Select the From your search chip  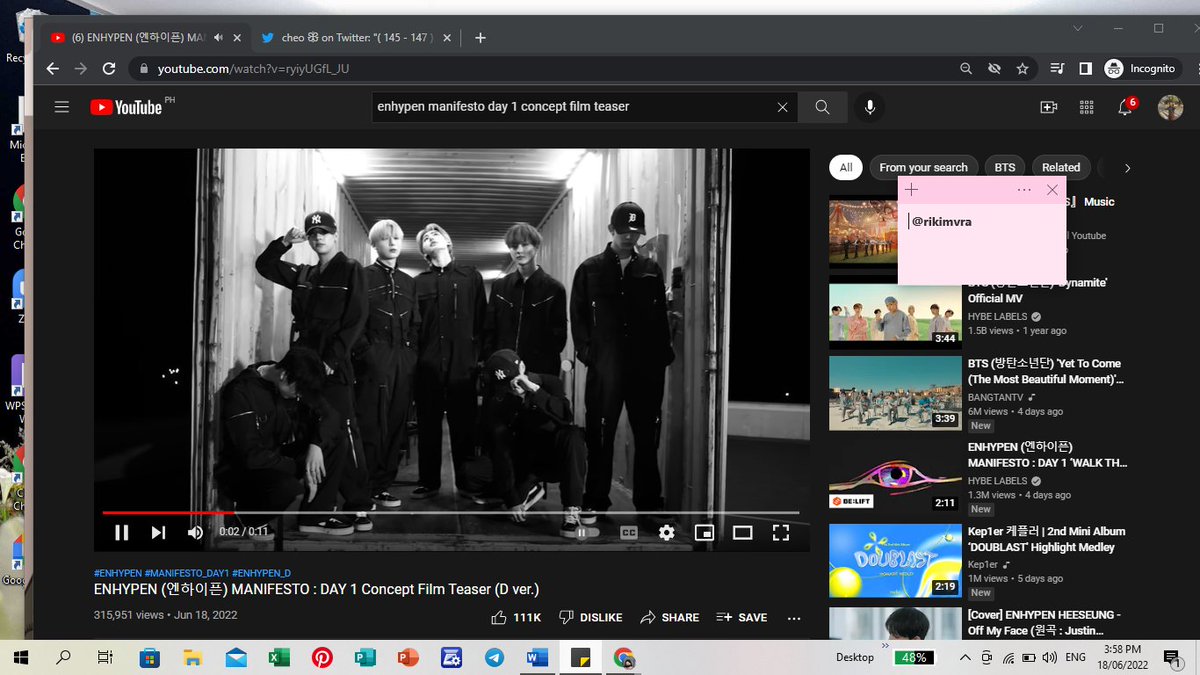click(923, 168)
